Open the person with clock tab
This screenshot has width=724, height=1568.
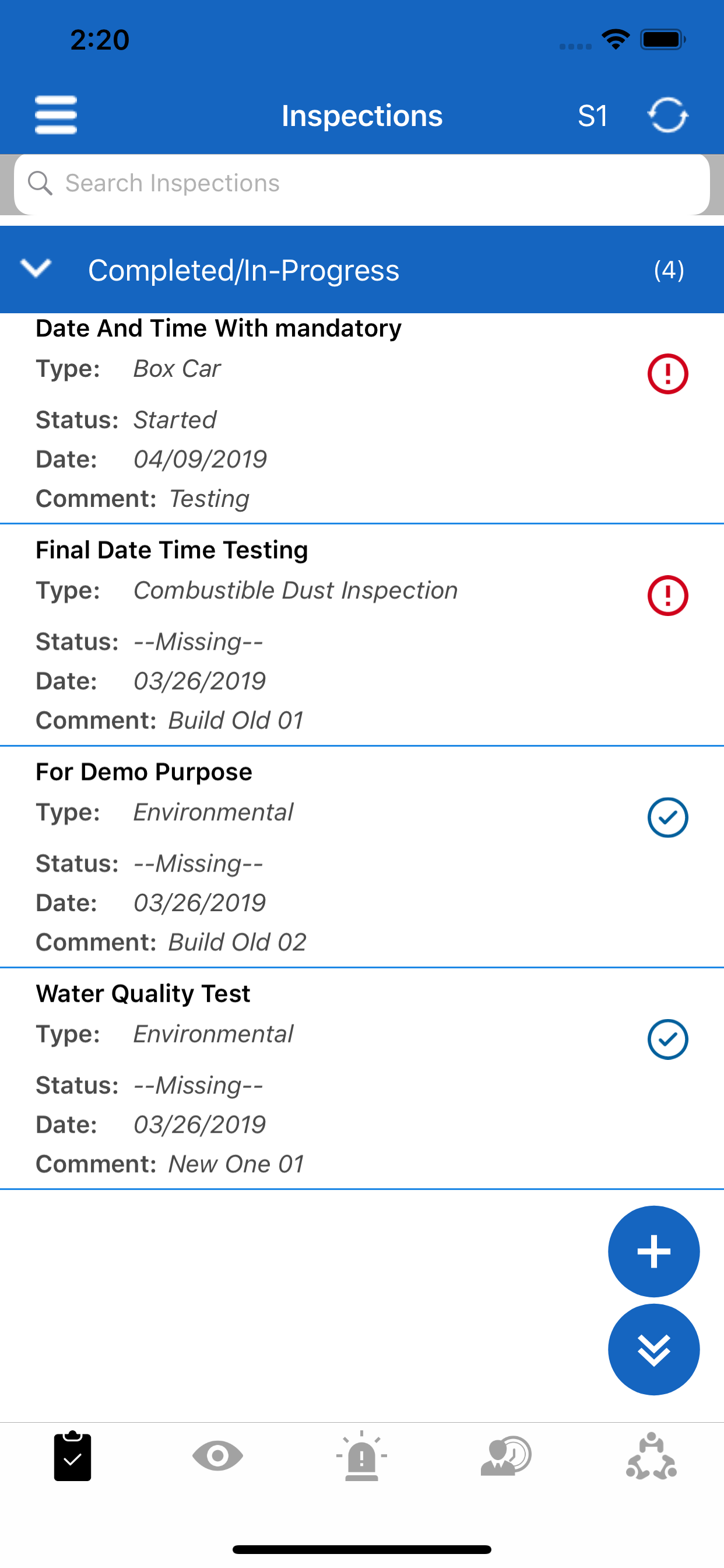[x=506, y=1456]
